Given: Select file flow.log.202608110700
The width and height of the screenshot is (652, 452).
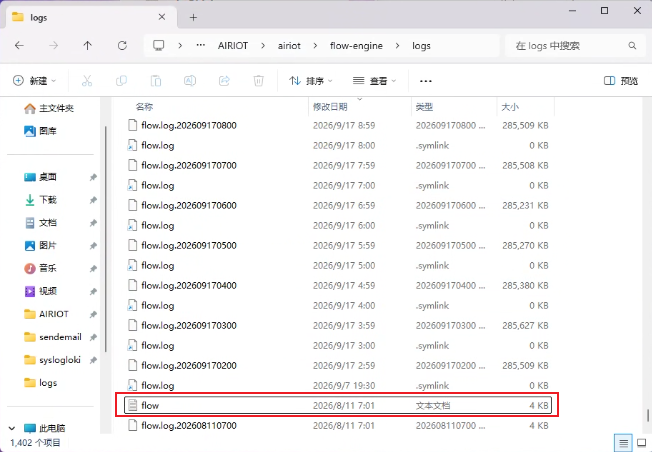Looking at the screenshot, I should (338, 425).
